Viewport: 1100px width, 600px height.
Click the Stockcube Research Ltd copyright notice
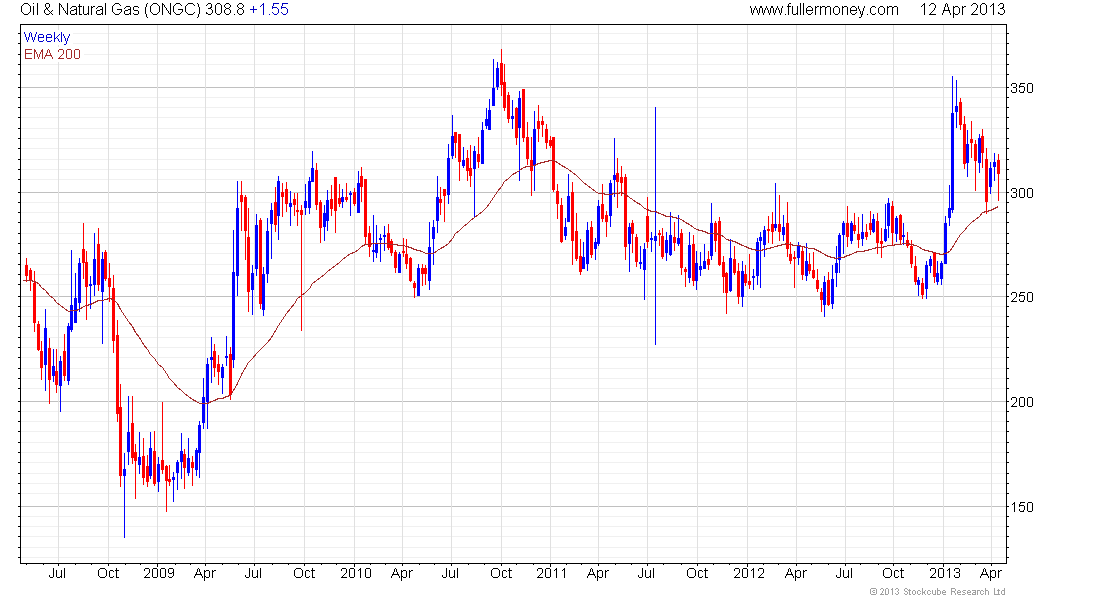tap(935, 593)
